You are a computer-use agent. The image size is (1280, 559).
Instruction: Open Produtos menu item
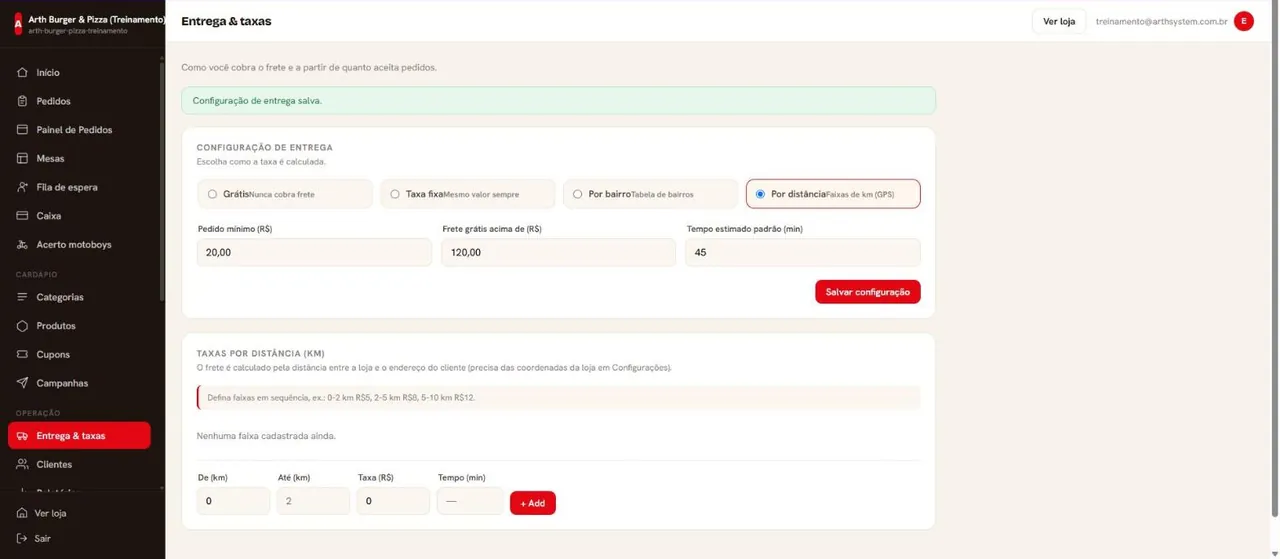coord(79,326)
